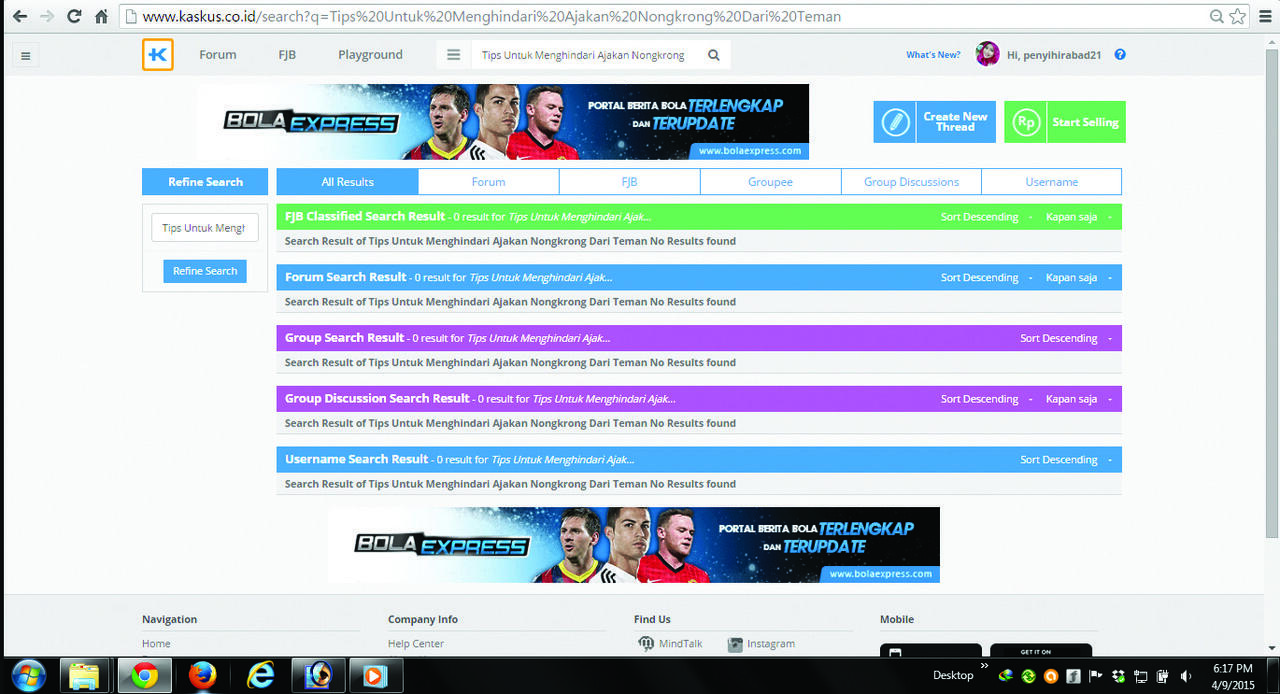
Task: Click the Kaskus logo icon
Action: coord(158,55)
